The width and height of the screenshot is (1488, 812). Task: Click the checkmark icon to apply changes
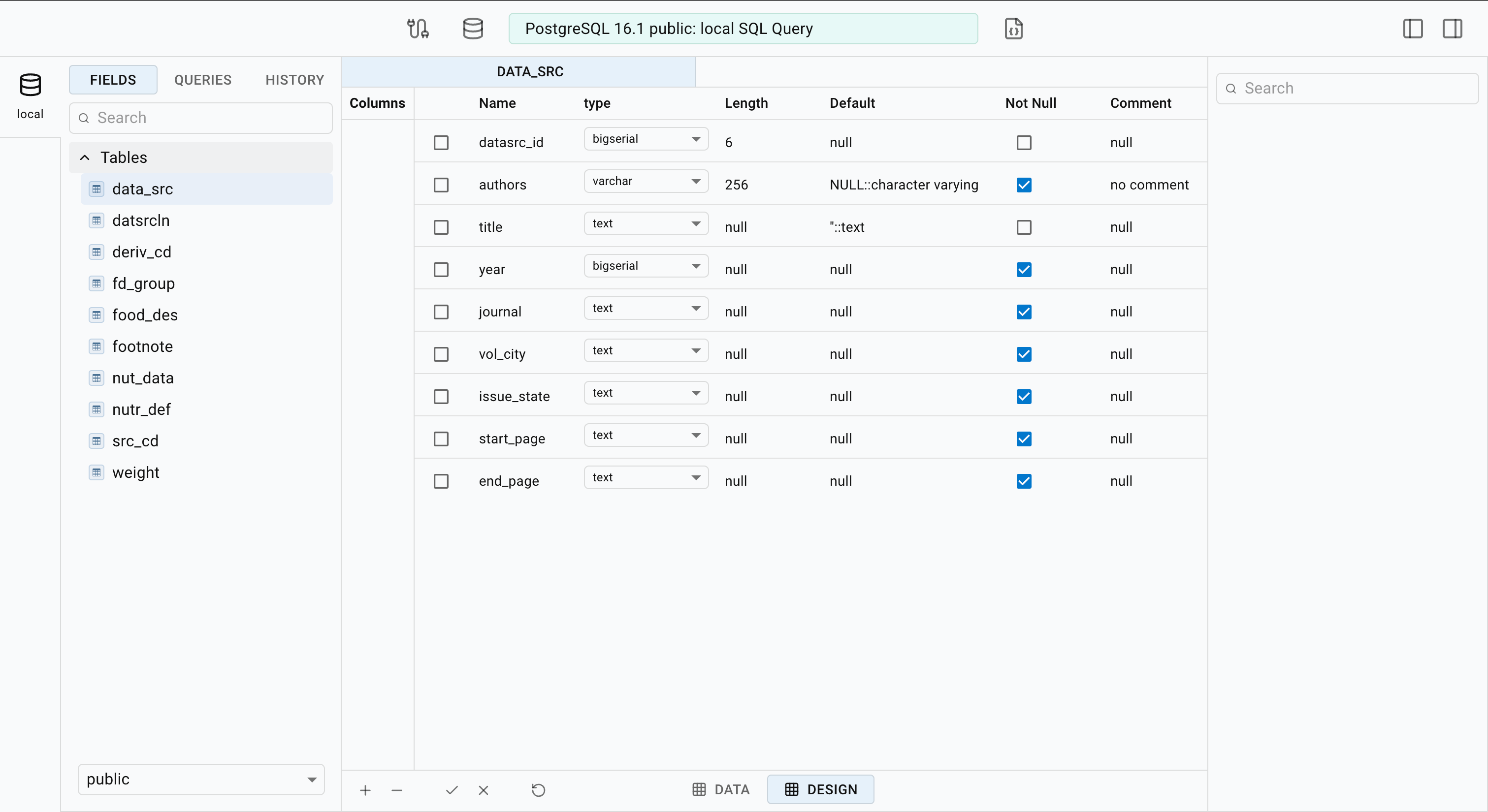pyautogui.click(x=452, y=789)
